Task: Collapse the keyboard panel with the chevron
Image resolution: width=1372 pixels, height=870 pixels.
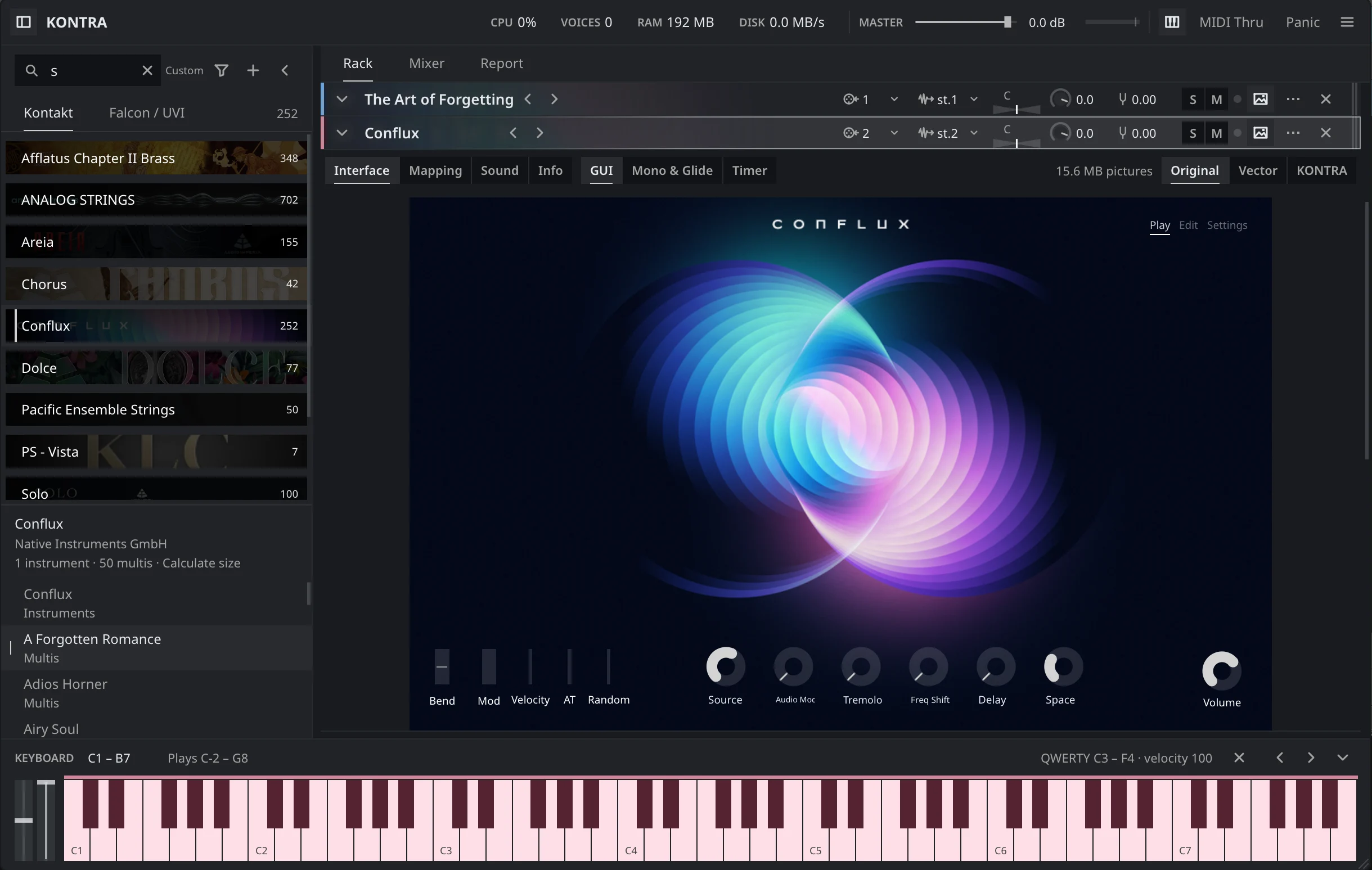Action: (1342, 758)
